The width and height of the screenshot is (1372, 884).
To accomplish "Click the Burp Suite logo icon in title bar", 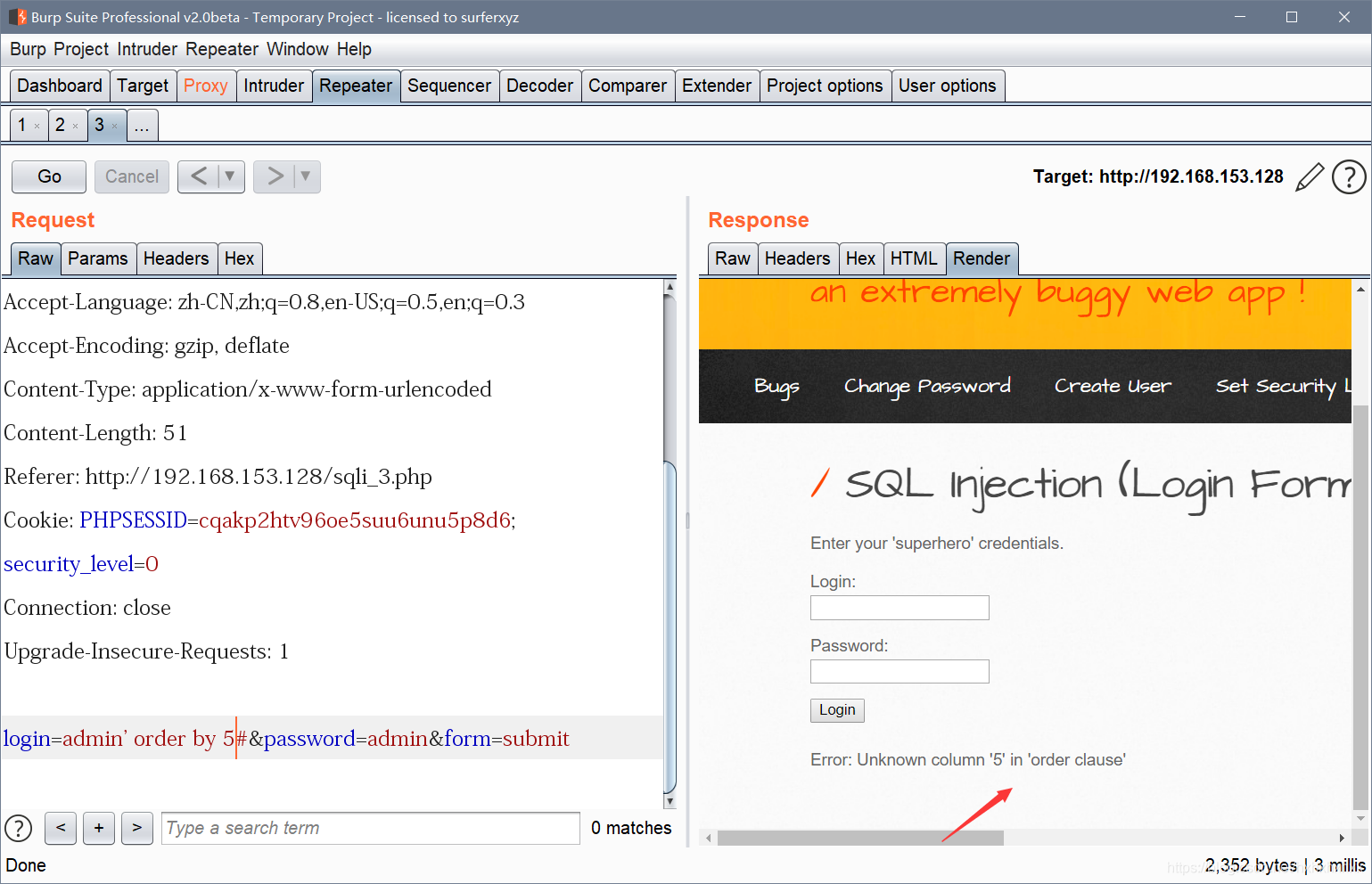I will point(17,17).
